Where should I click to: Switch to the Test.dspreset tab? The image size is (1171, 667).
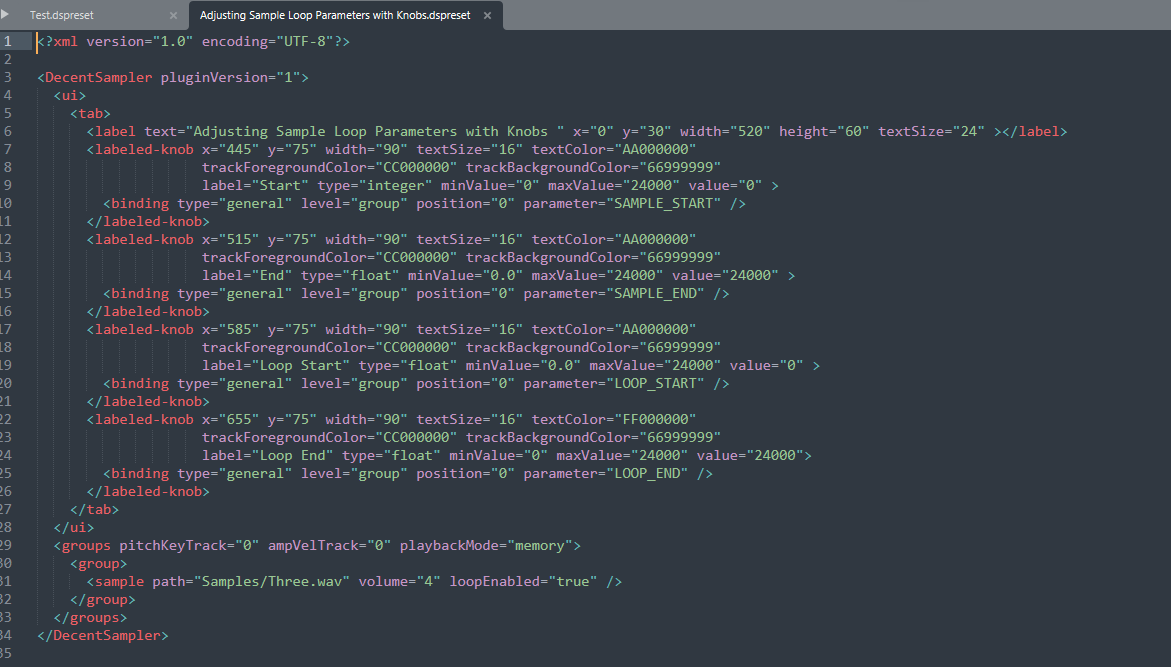62,15
